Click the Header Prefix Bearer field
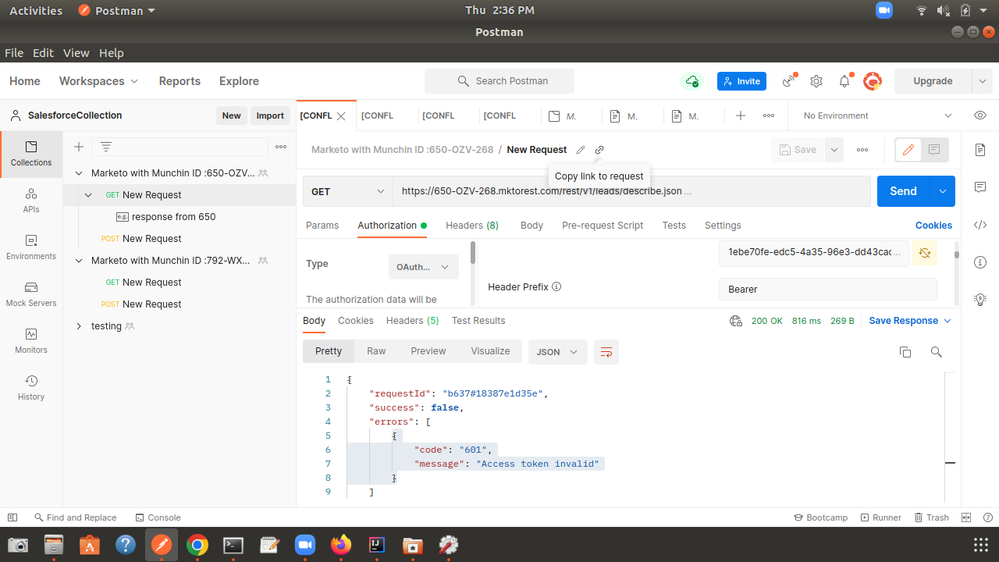The width and height of the screenshot is (999, 562). pos(828,289)
